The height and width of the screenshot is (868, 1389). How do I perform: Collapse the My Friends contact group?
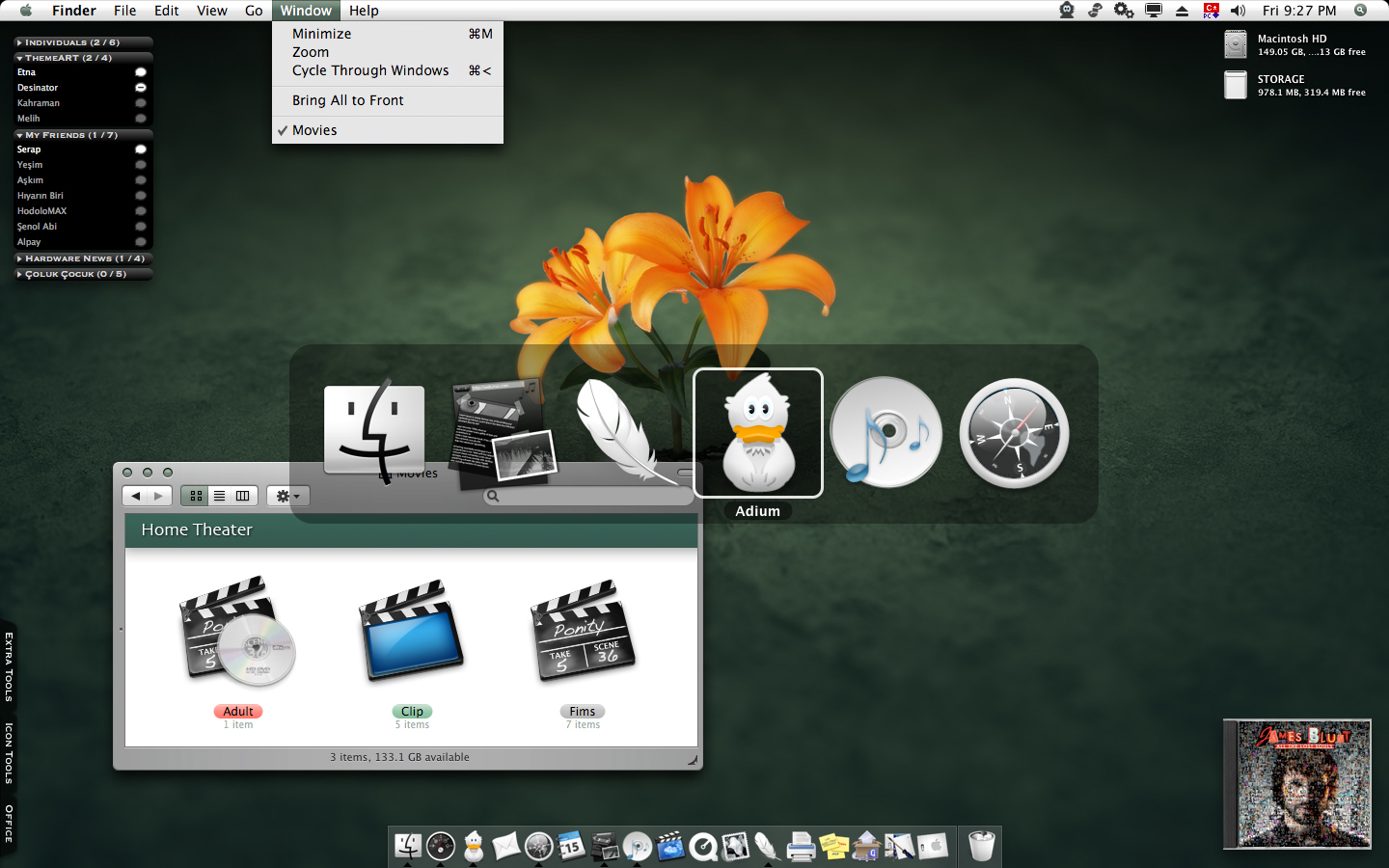tap(83, 135)
